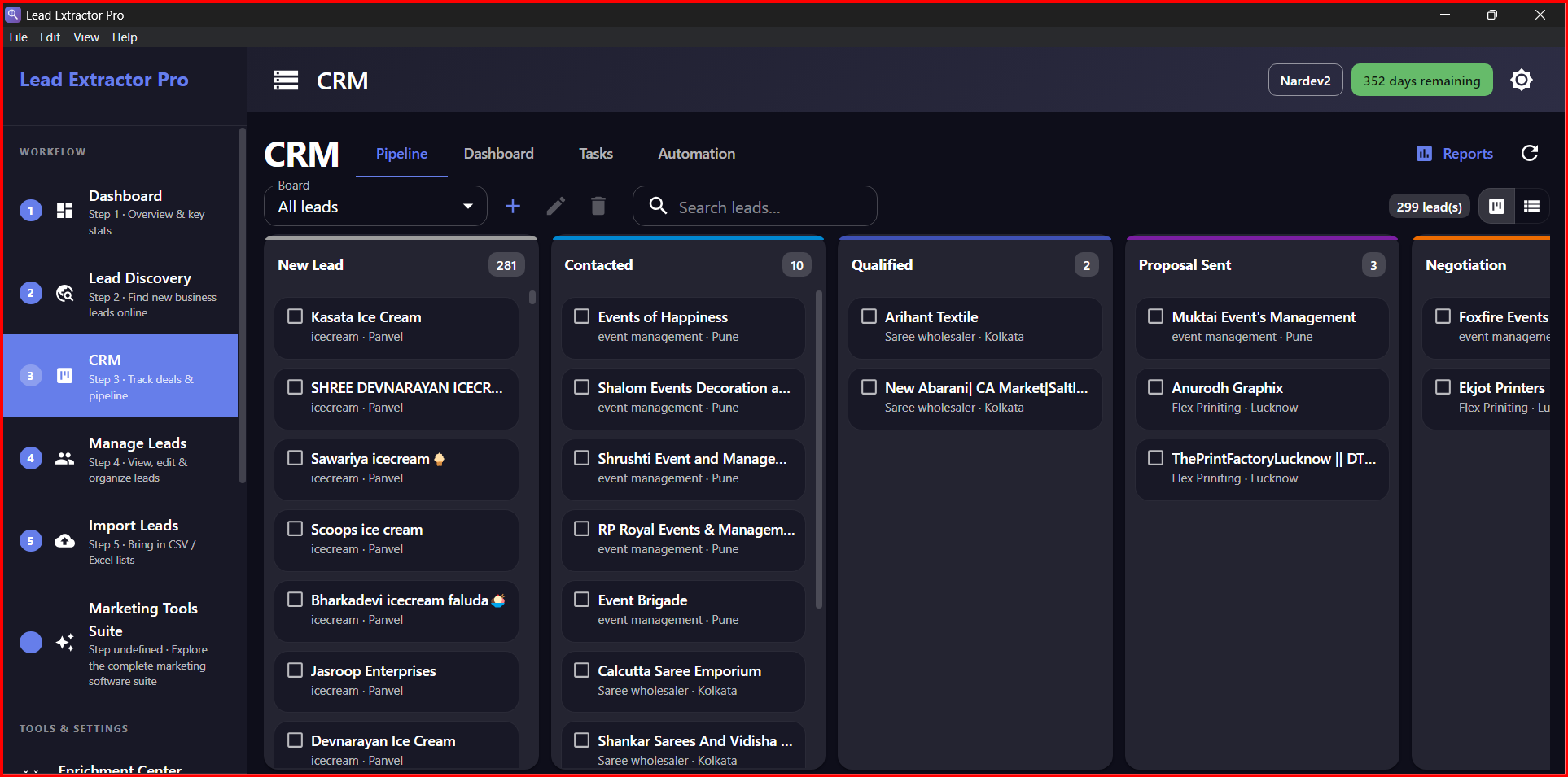Open the Jasroop Enterprises lead card
Viewport: 1568px width, 777px height.
pos(396,681)
